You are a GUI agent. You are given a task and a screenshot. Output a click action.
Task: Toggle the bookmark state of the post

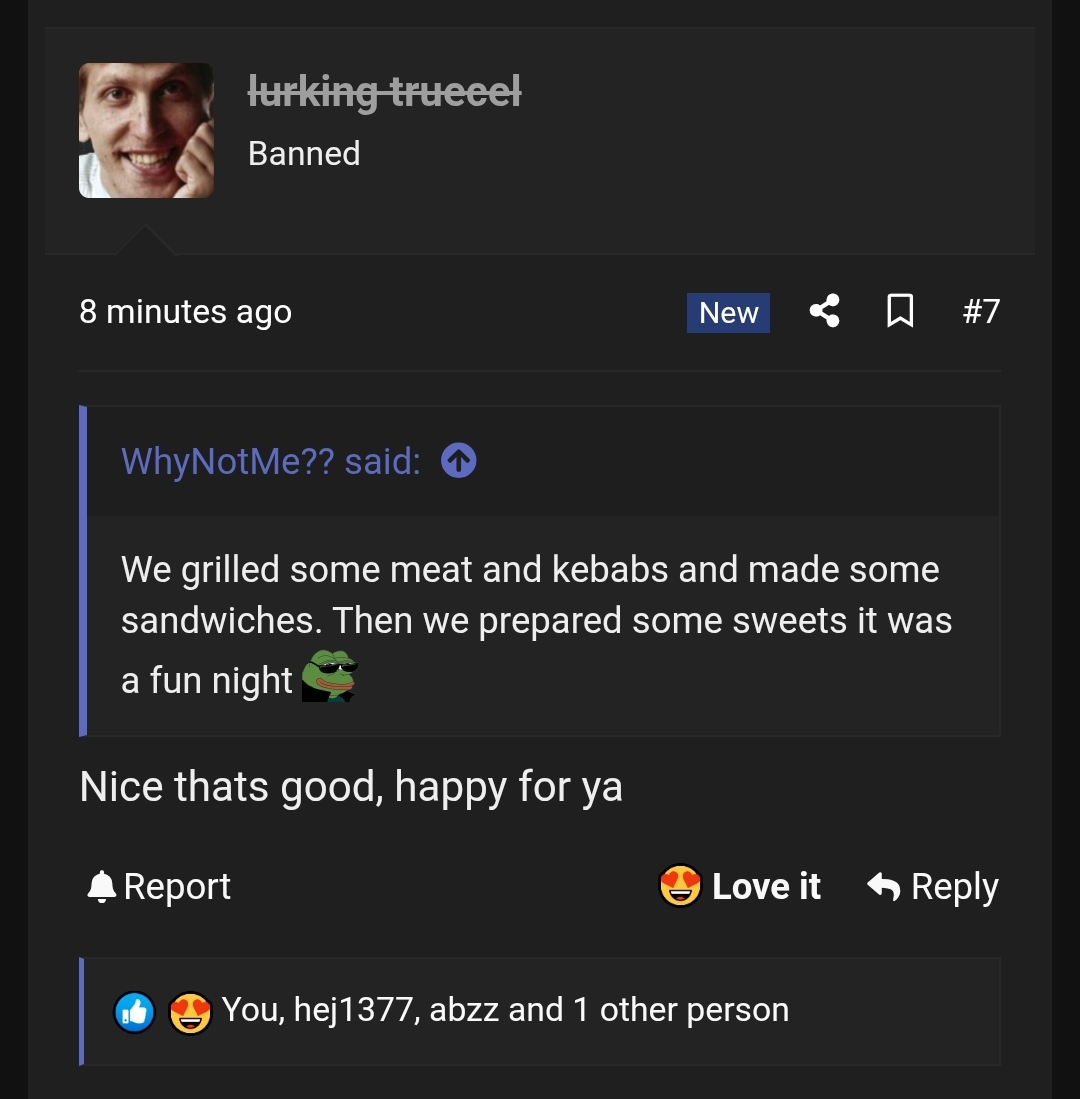coord(900,311)
